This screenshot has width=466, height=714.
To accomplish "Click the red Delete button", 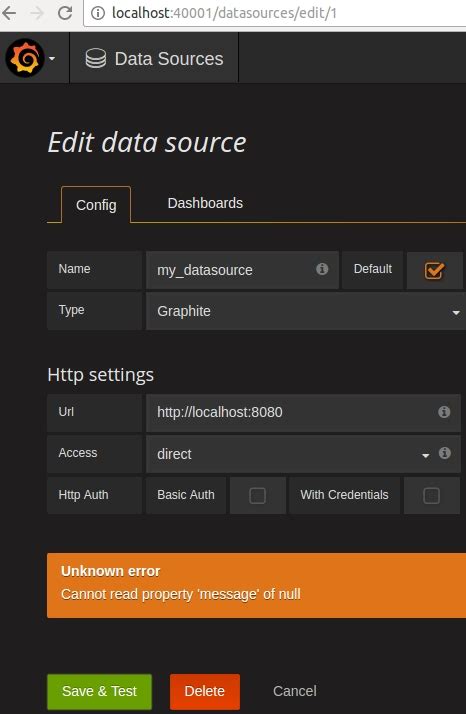I will (205, 691).
